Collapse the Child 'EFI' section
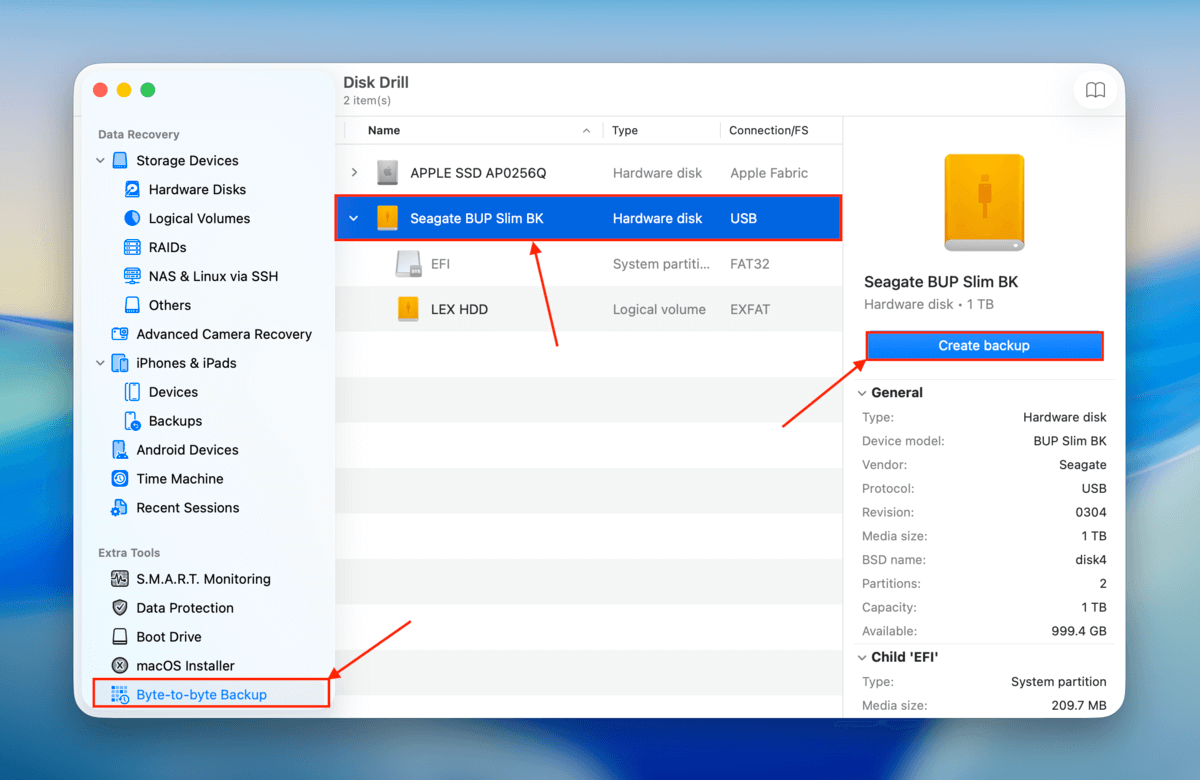The width and height of the screenshot is (1200, 780). point(862,657)
